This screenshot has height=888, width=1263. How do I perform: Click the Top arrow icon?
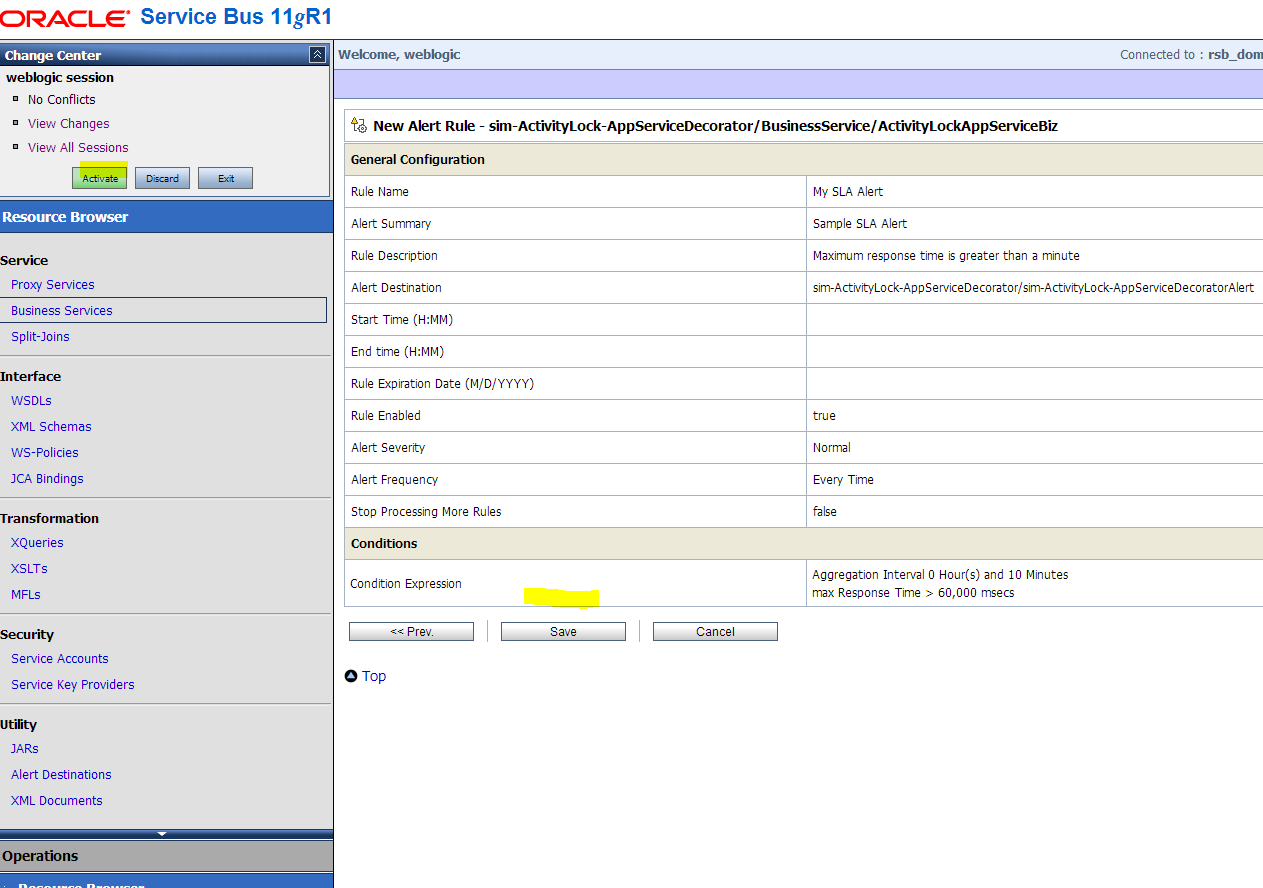click(x=351, y=676)
